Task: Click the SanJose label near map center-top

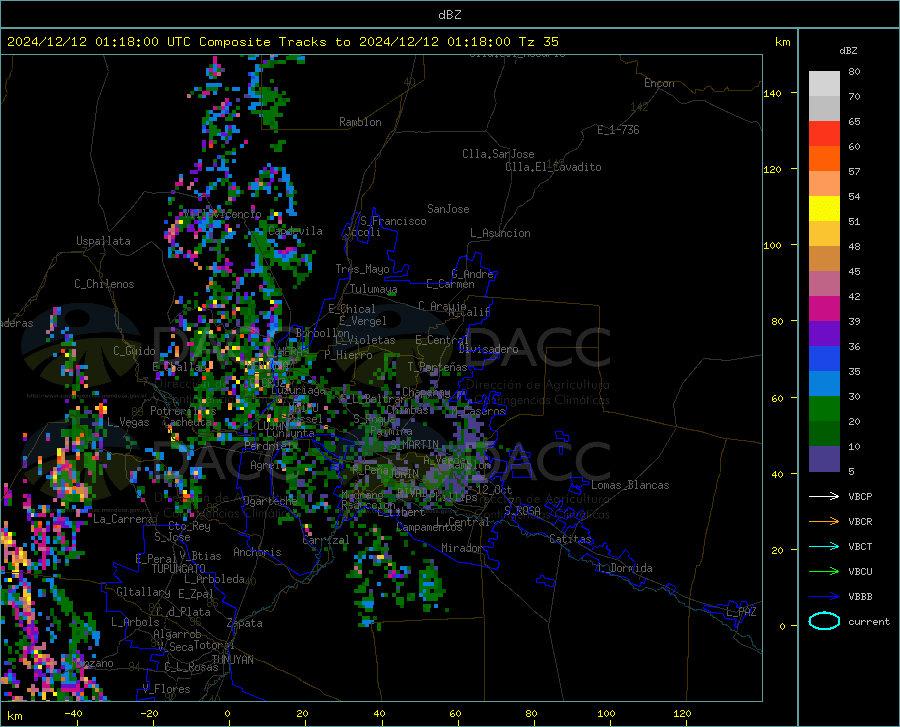Action: 448,209
